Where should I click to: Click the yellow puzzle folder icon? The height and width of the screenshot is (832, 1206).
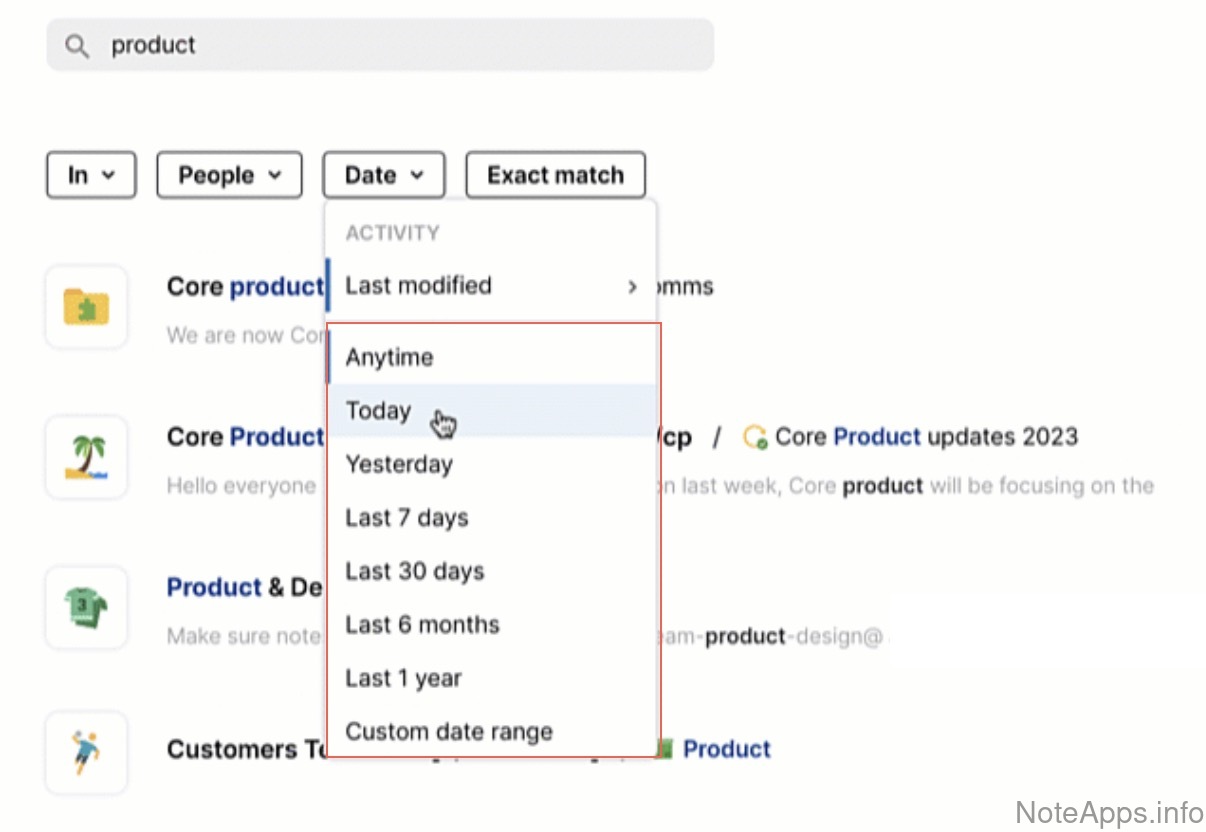[87, 306]
